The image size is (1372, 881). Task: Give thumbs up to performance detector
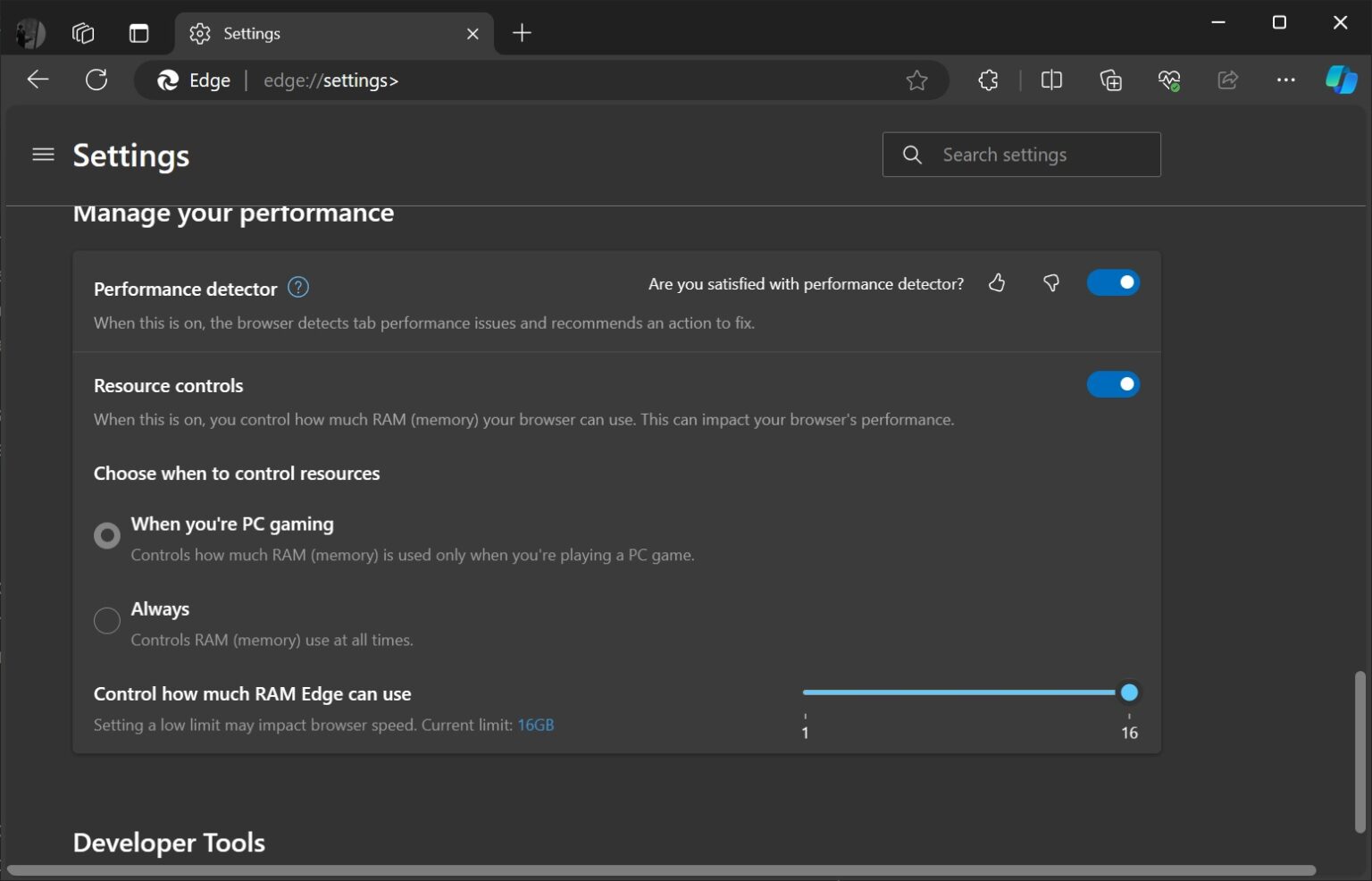pyautogui.click(x=998, y=282)
